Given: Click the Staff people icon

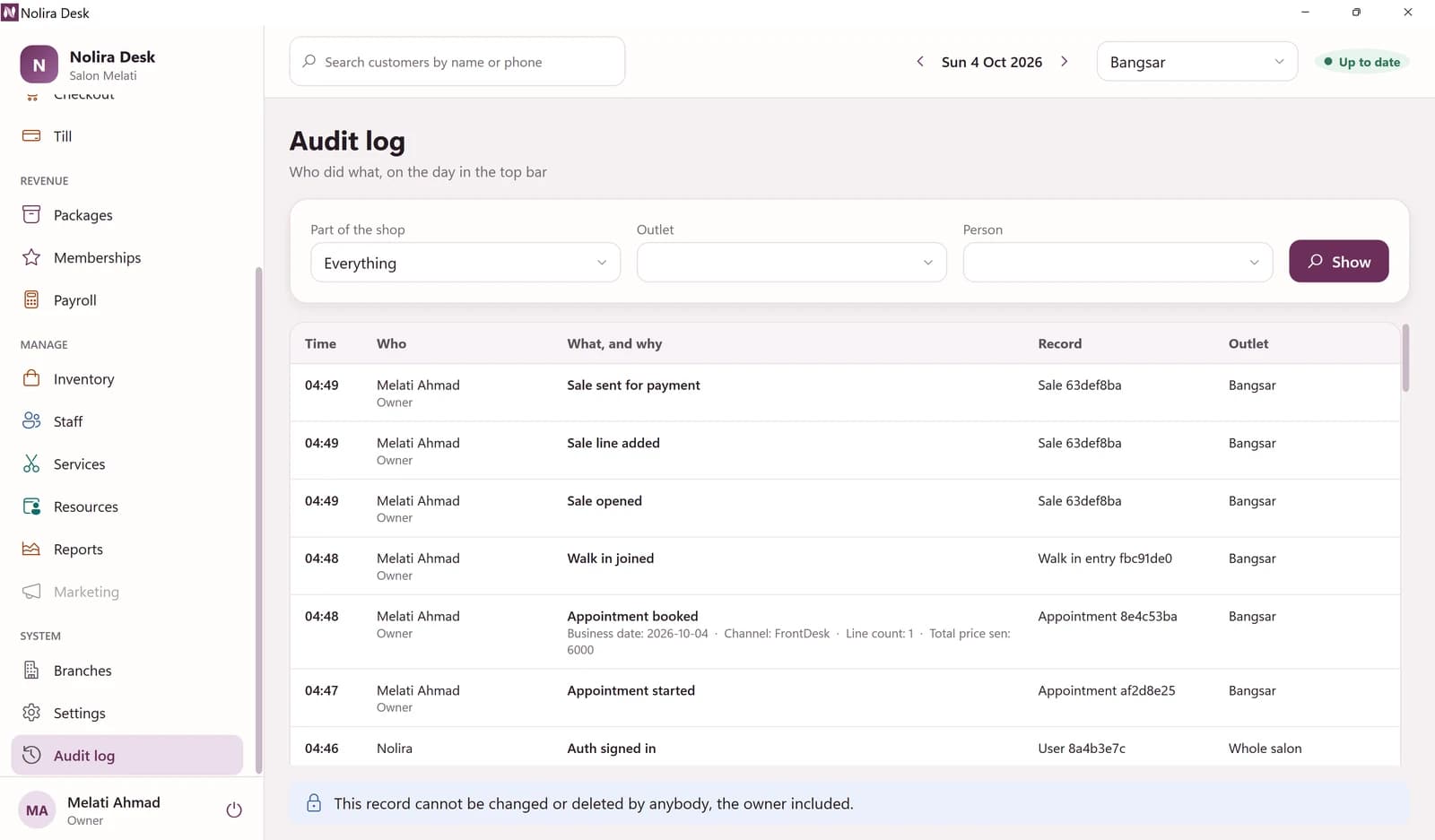Looking at the screenshot, I should 31,421.
